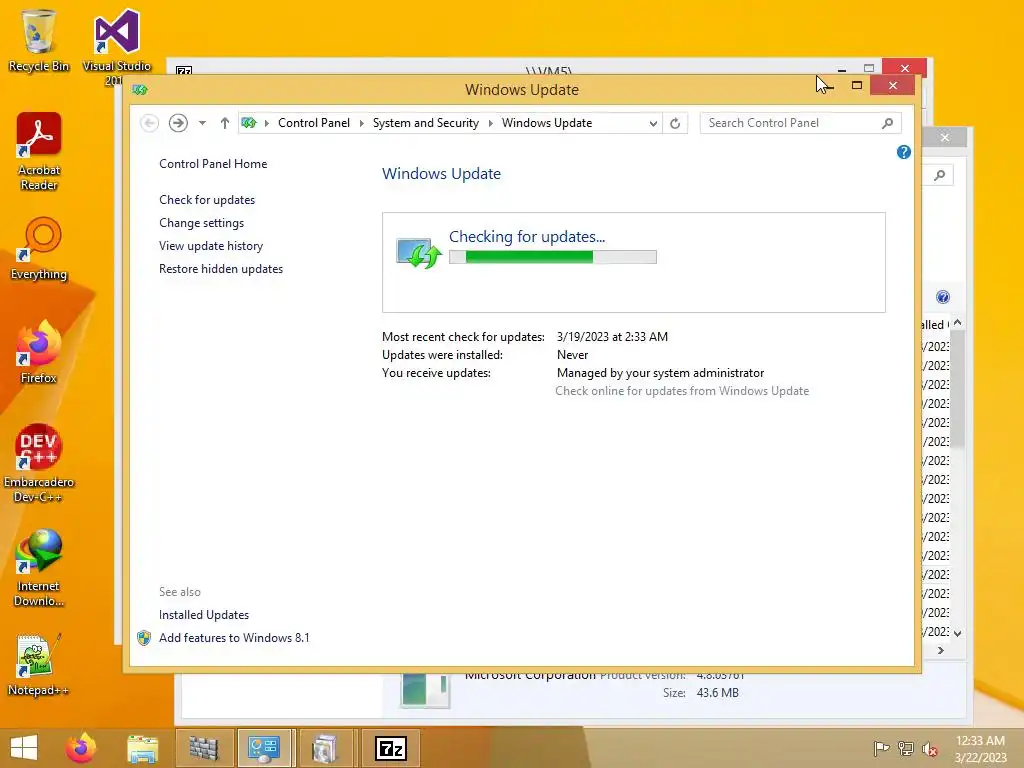Viewport: 1024px width, 768px height.
Task: Click the green checking progress bar
Action: coord(552,257)
